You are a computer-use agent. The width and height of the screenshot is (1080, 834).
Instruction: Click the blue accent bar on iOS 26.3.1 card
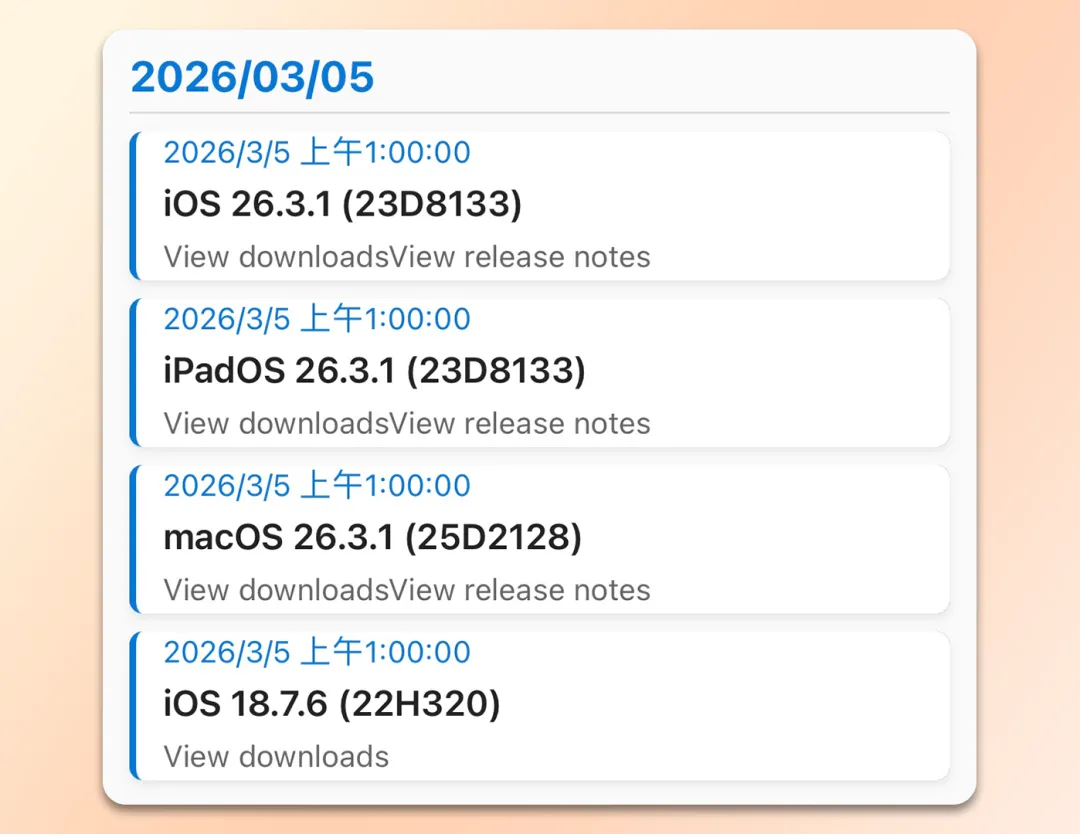click(133, 206)
